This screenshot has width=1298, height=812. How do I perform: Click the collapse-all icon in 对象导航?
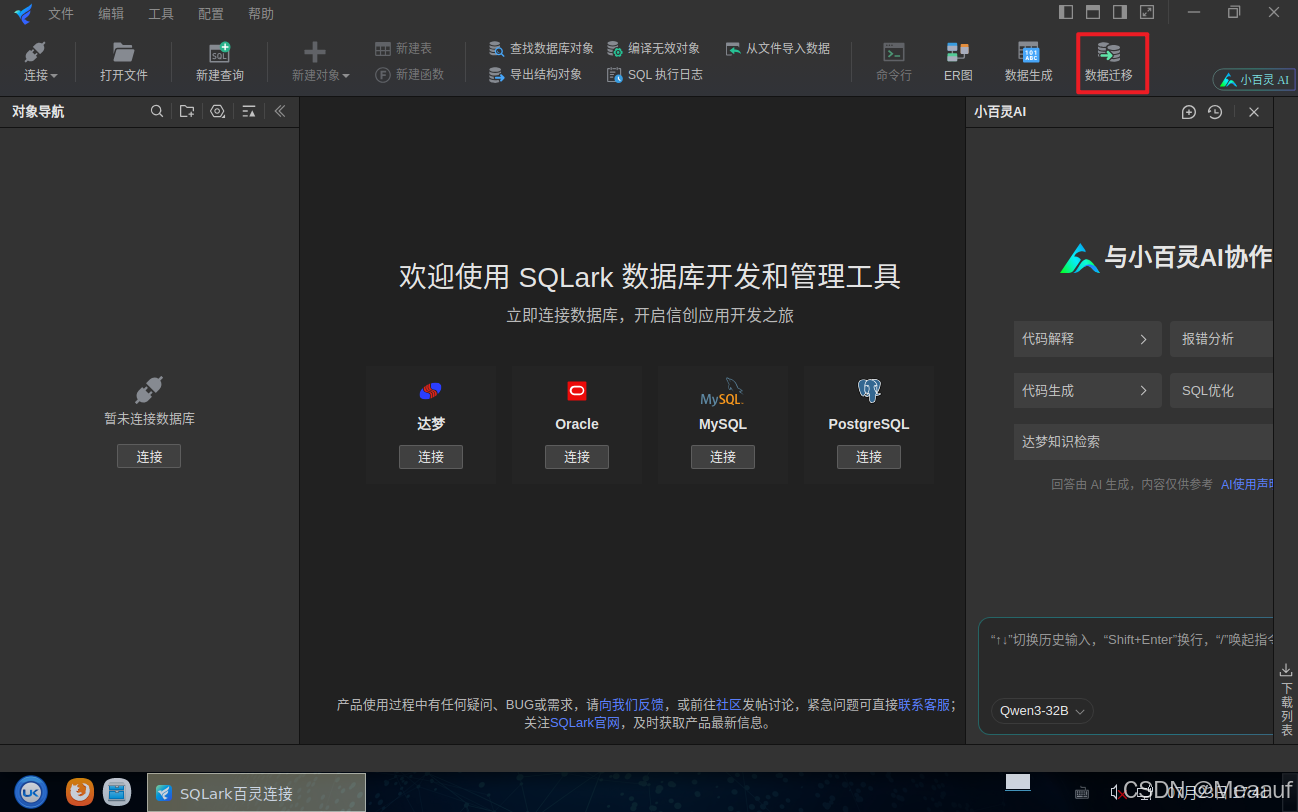click(x=249, y=112)
